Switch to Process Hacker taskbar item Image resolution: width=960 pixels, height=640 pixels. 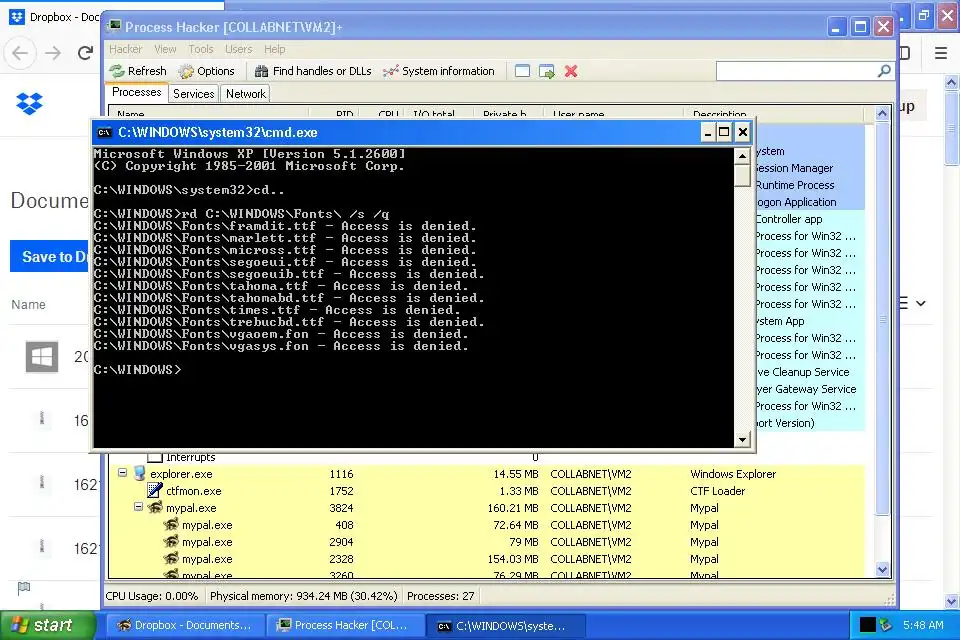tap(346, 625)
